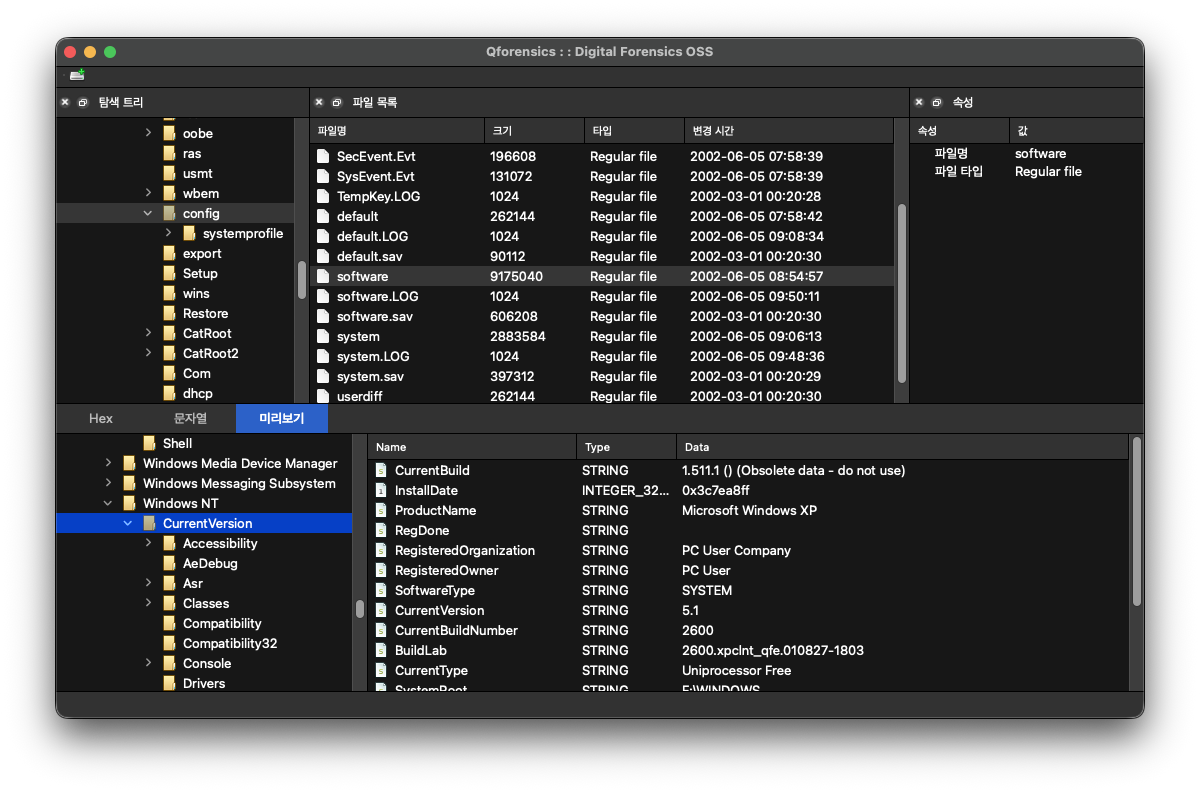
Task: Switch to the Hex tab
Action: click(101, 419)
